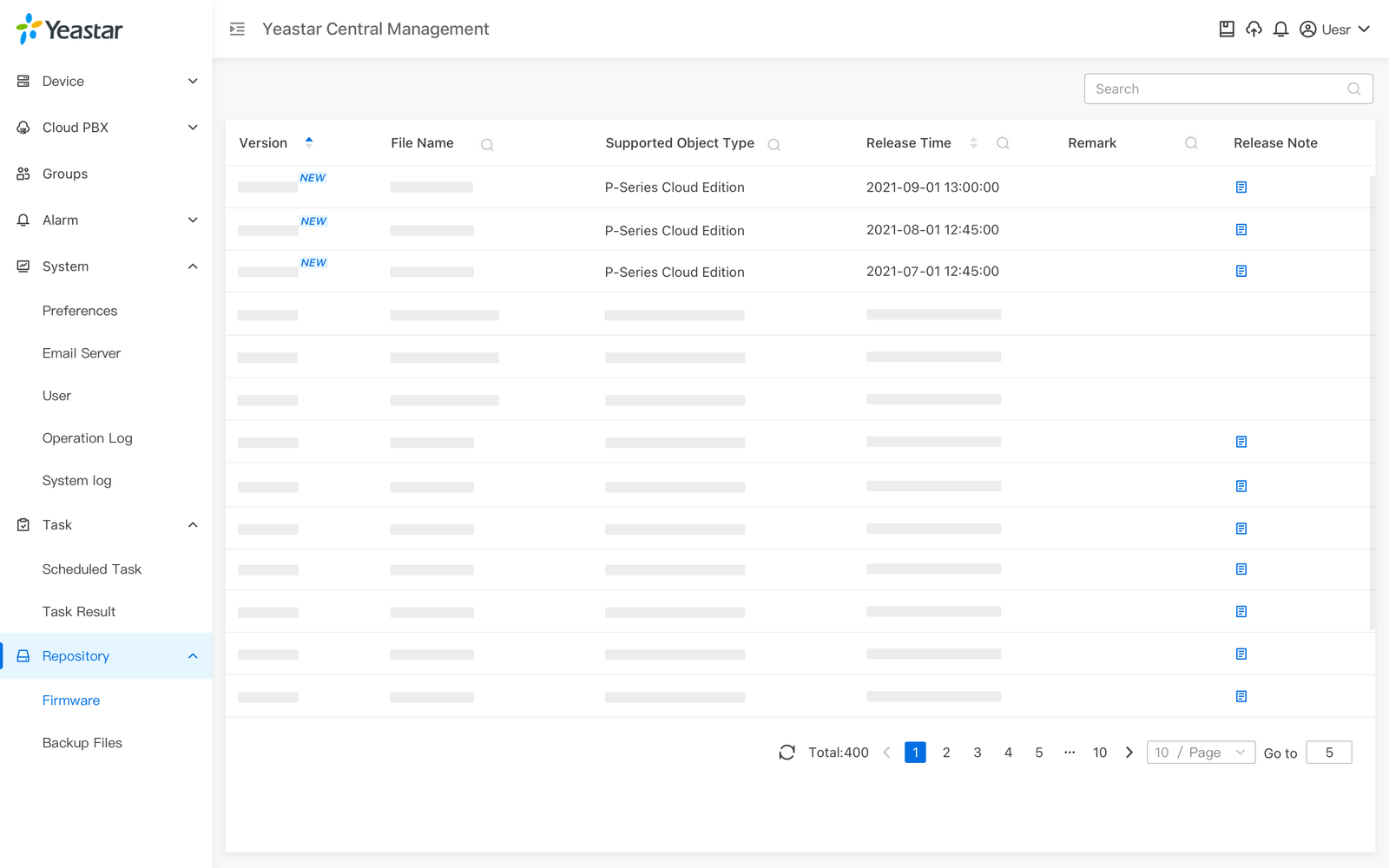Open the Operation Log page
This screenshot has height=868, width=1389.
point(88,438)
